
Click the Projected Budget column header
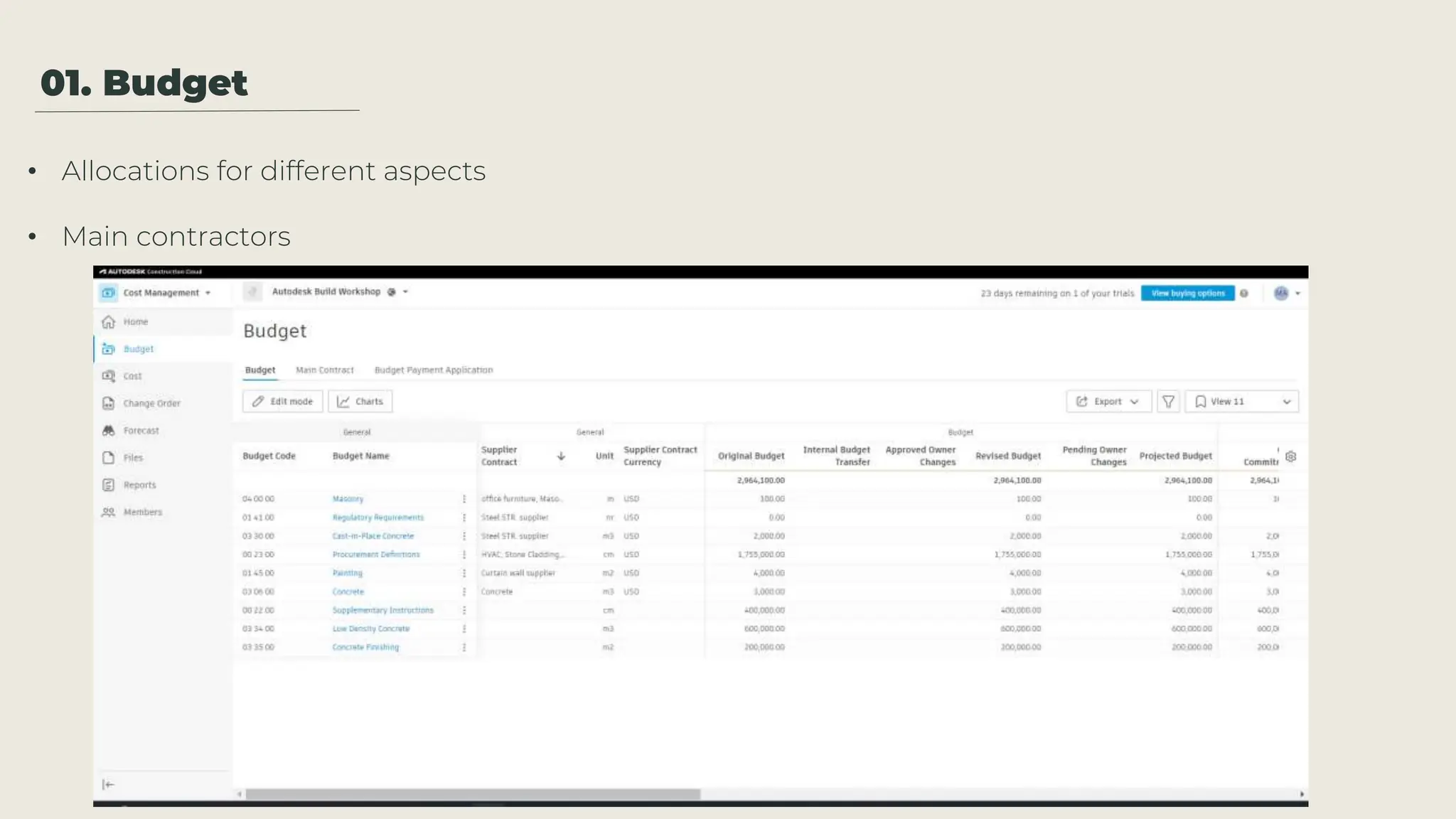point(1175,456)
